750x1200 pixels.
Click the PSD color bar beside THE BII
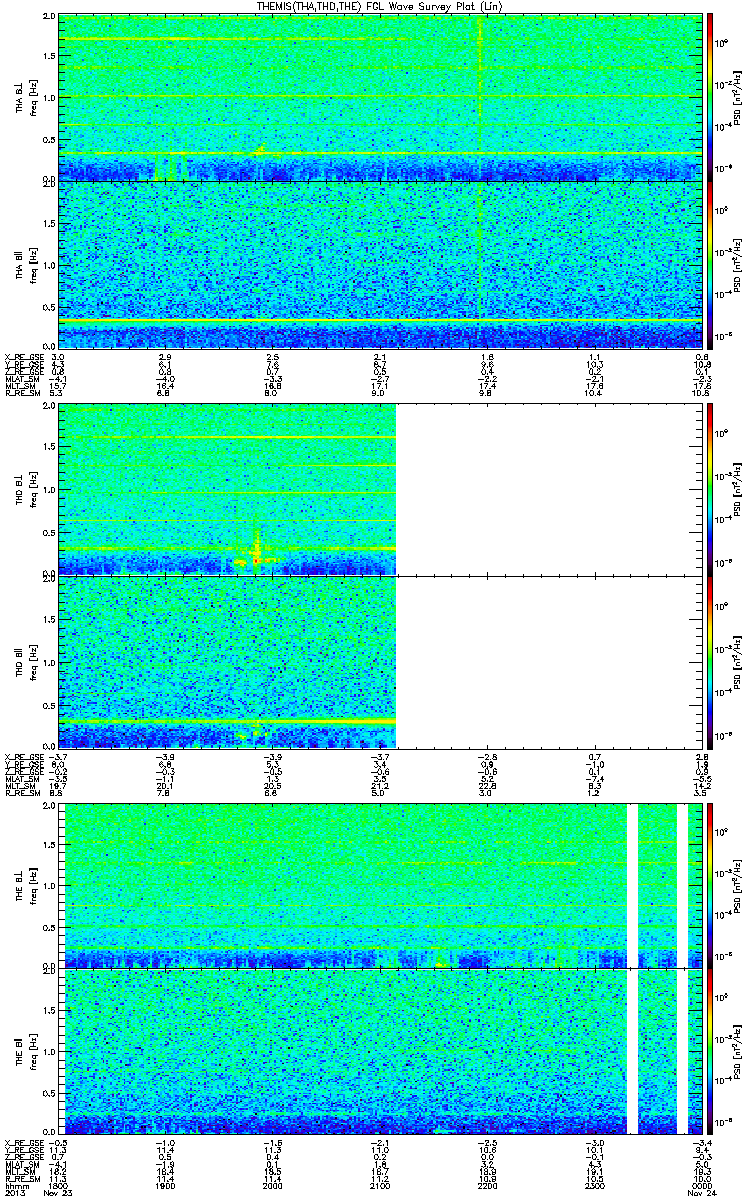[x=710, y=1051]
